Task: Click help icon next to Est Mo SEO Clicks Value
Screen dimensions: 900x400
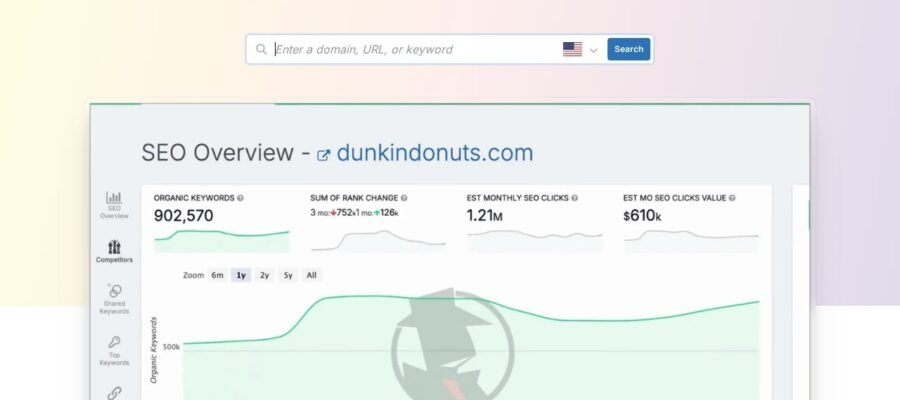Action: pyautogui.click(x=732, y=198)
